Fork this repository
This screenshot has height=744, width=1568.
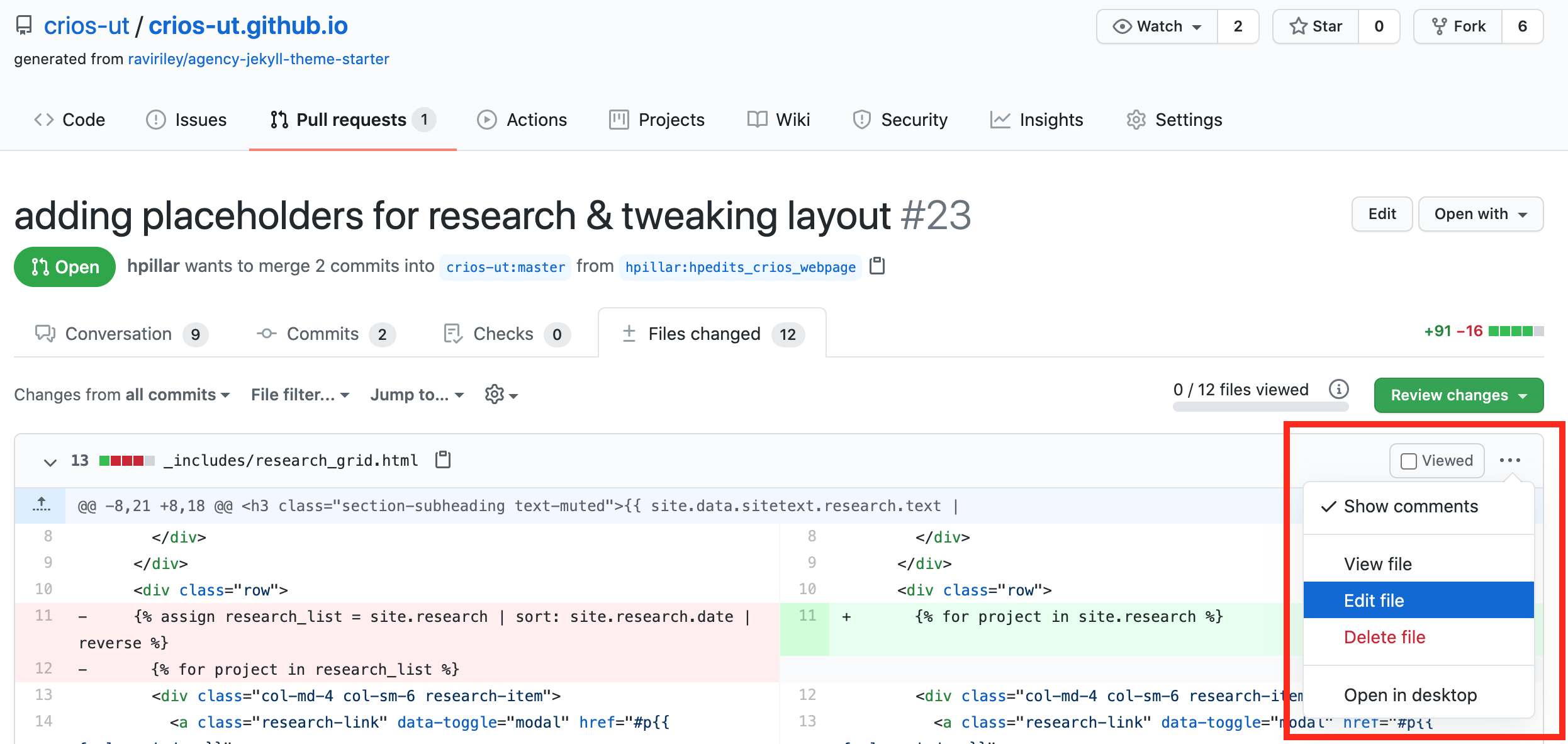click(x=1458, y=26)
